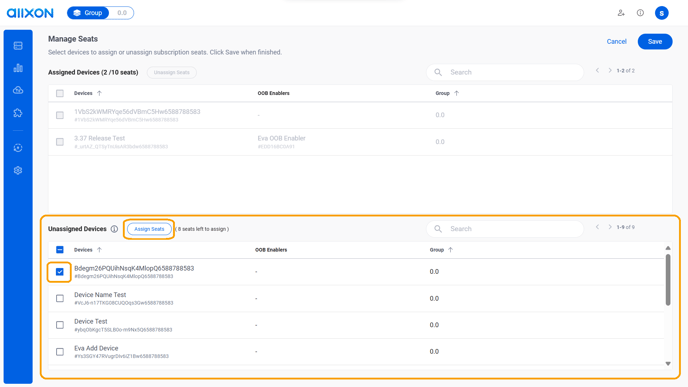Screen dimensions: 688x387
Task: Open the devices list sidebar icon
Action: point(18,46)
